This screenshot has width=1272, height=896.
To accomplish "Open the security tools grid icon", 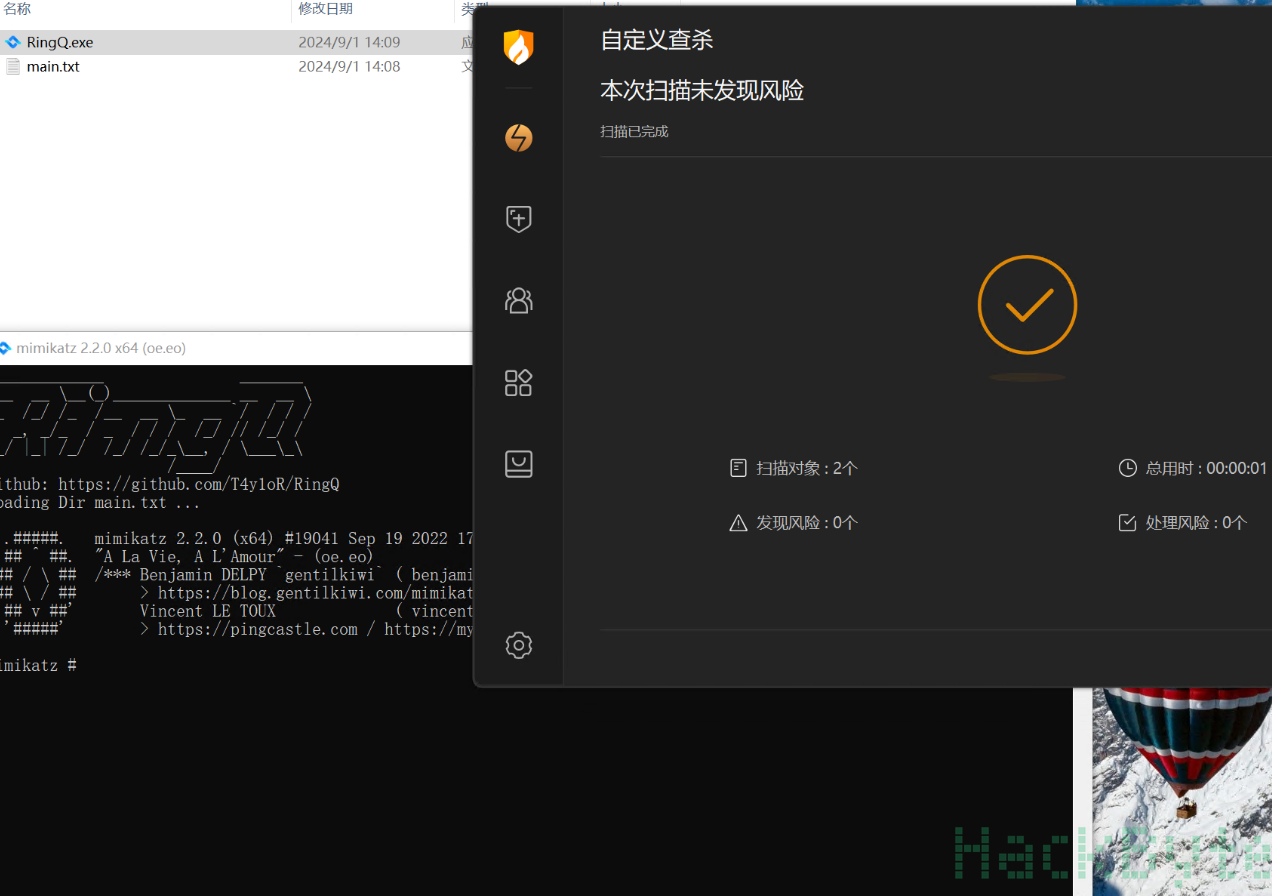I will [x=518, y=382].
